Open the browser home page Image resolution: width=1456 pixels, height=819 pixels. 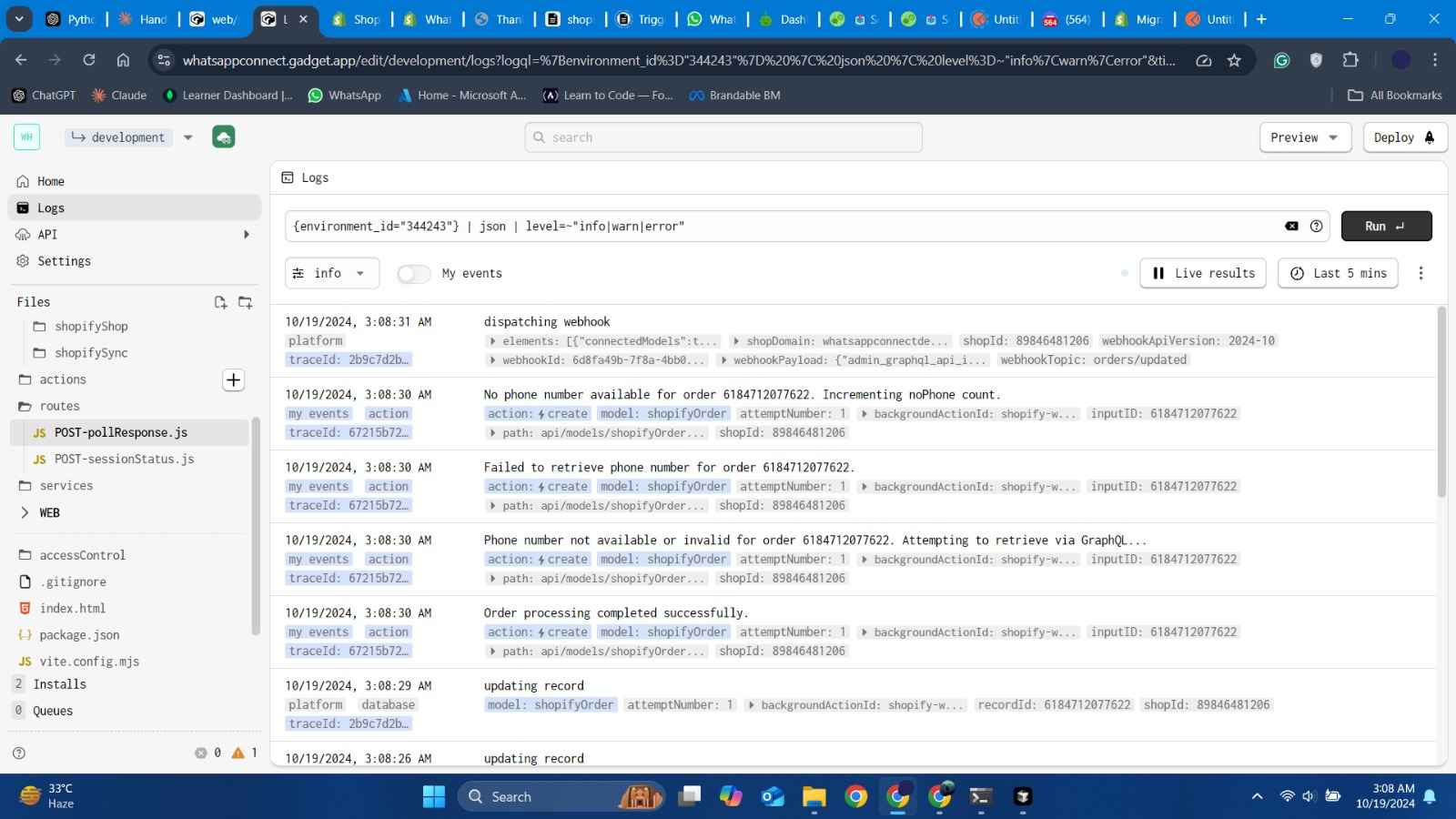pyautogui.click(x=123, y=60)
